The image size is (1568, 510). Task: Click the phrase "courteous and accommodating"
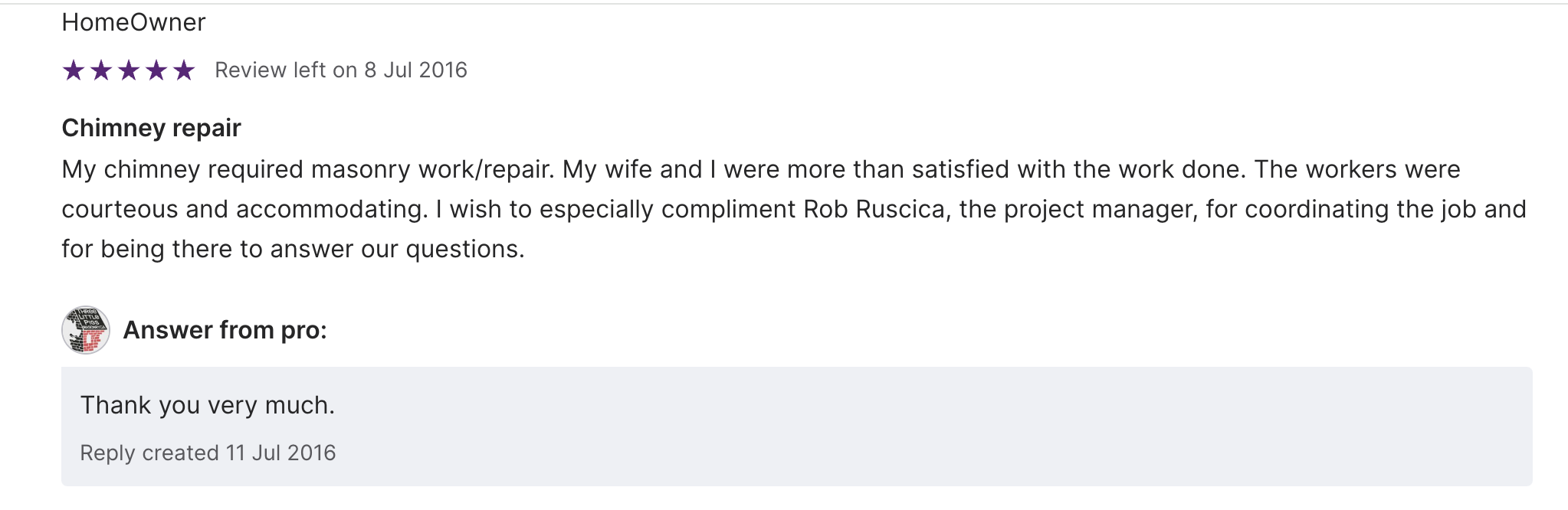point(244,209)
